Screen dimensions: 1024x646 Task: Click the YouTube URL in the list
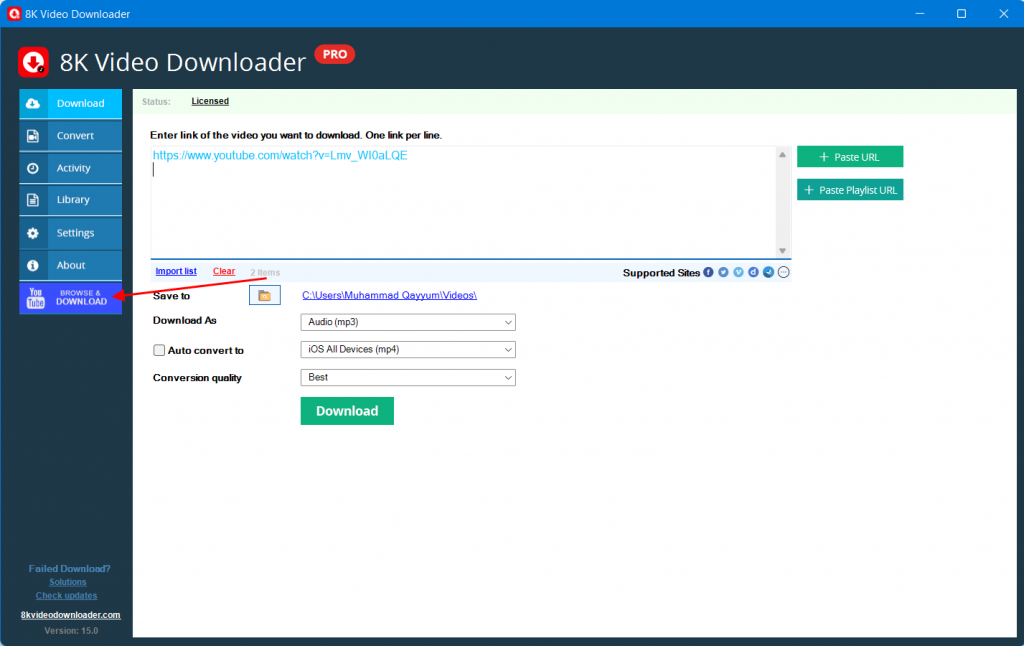tap(280, 155)
